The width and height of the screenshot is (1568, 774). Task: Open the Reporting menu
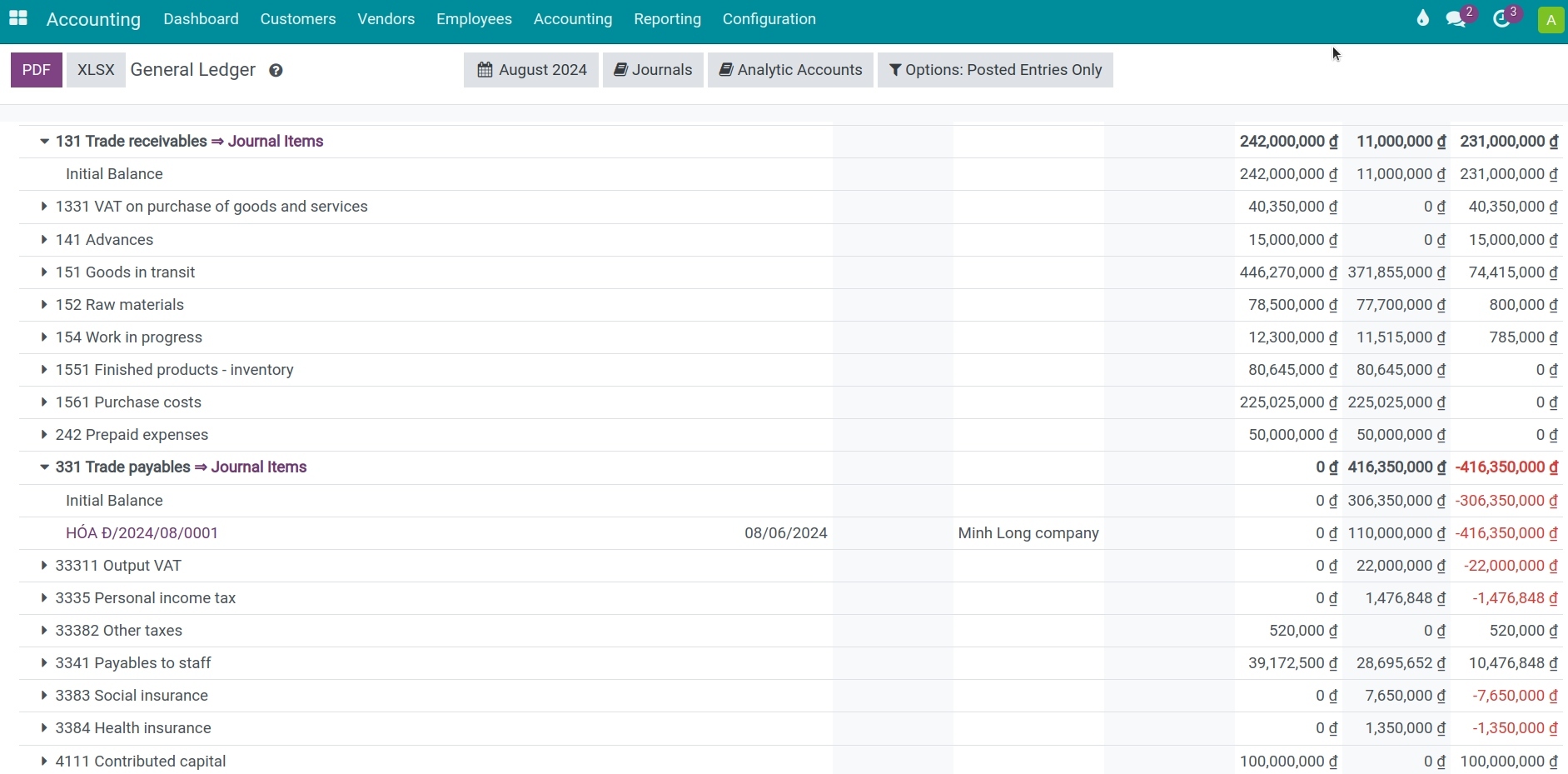(x=667, y=19)
